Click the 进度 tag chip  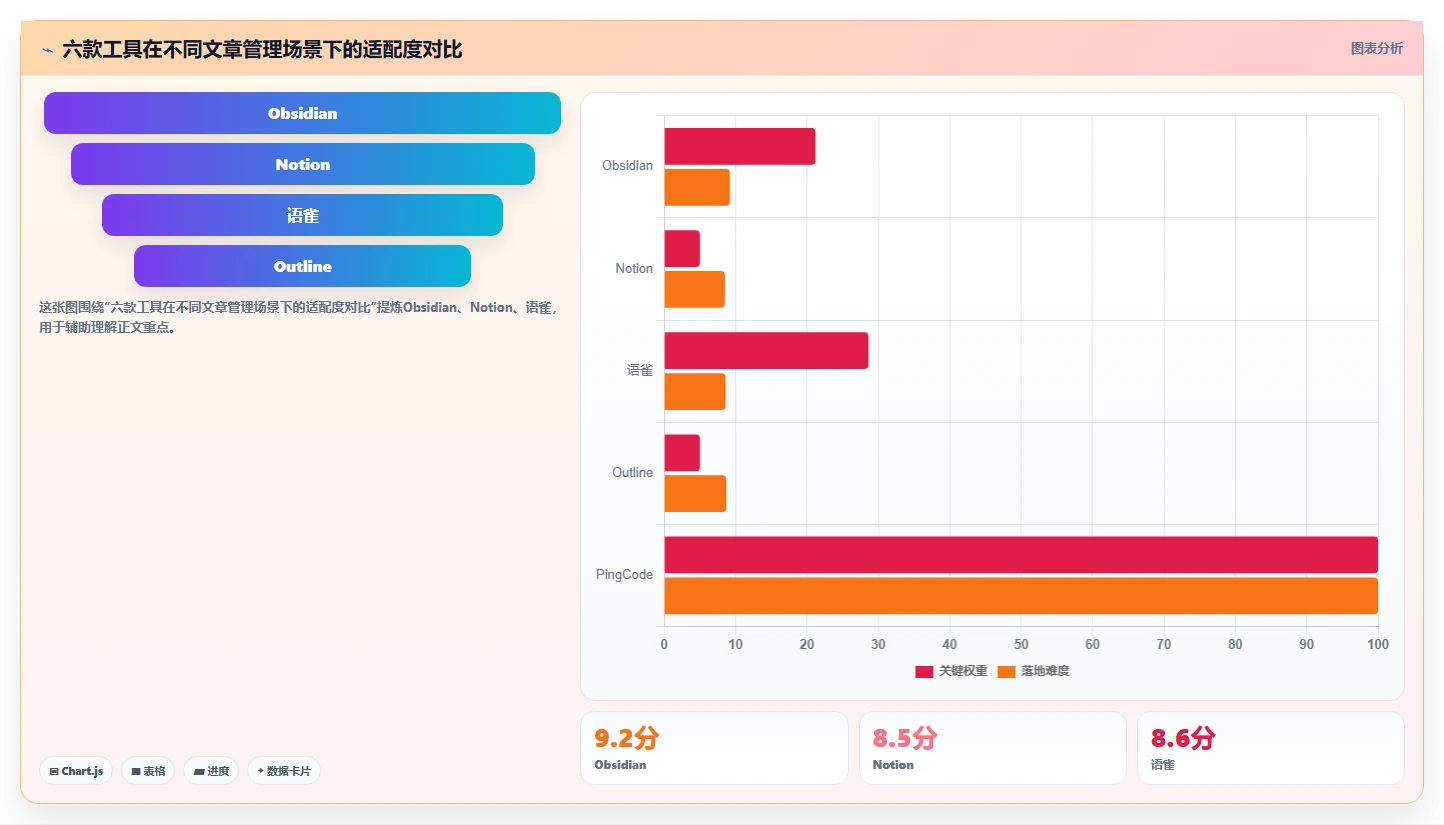tap(211, 771)
